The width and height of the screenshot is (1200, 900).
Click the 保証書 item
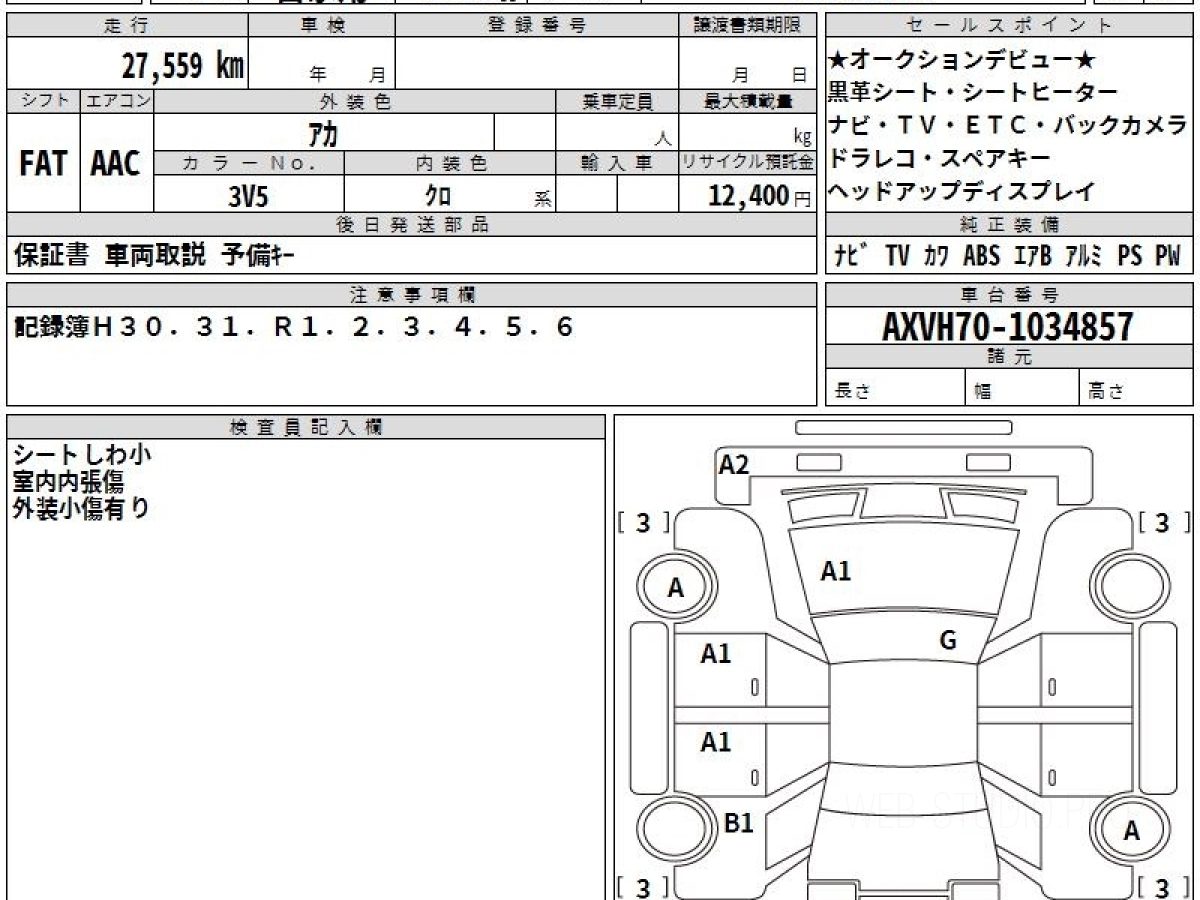tap(51, 256)
